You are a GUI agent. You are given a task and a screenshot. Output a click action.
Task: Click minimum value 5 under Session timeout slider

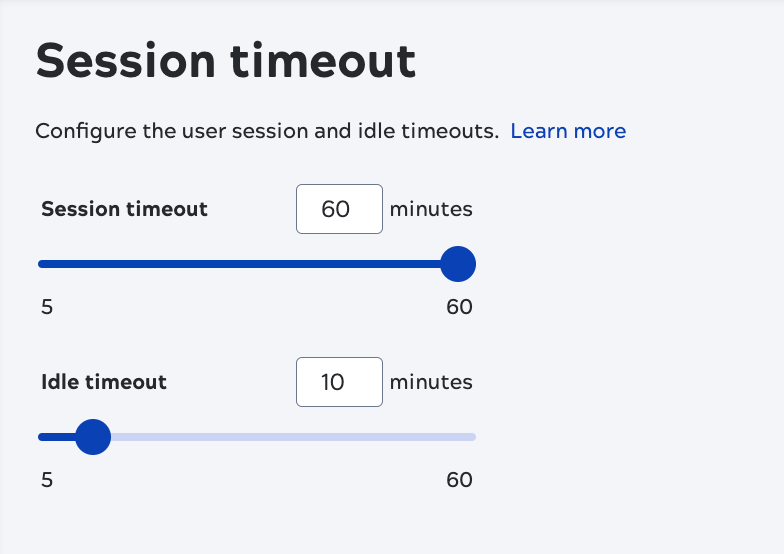(47, 307)
